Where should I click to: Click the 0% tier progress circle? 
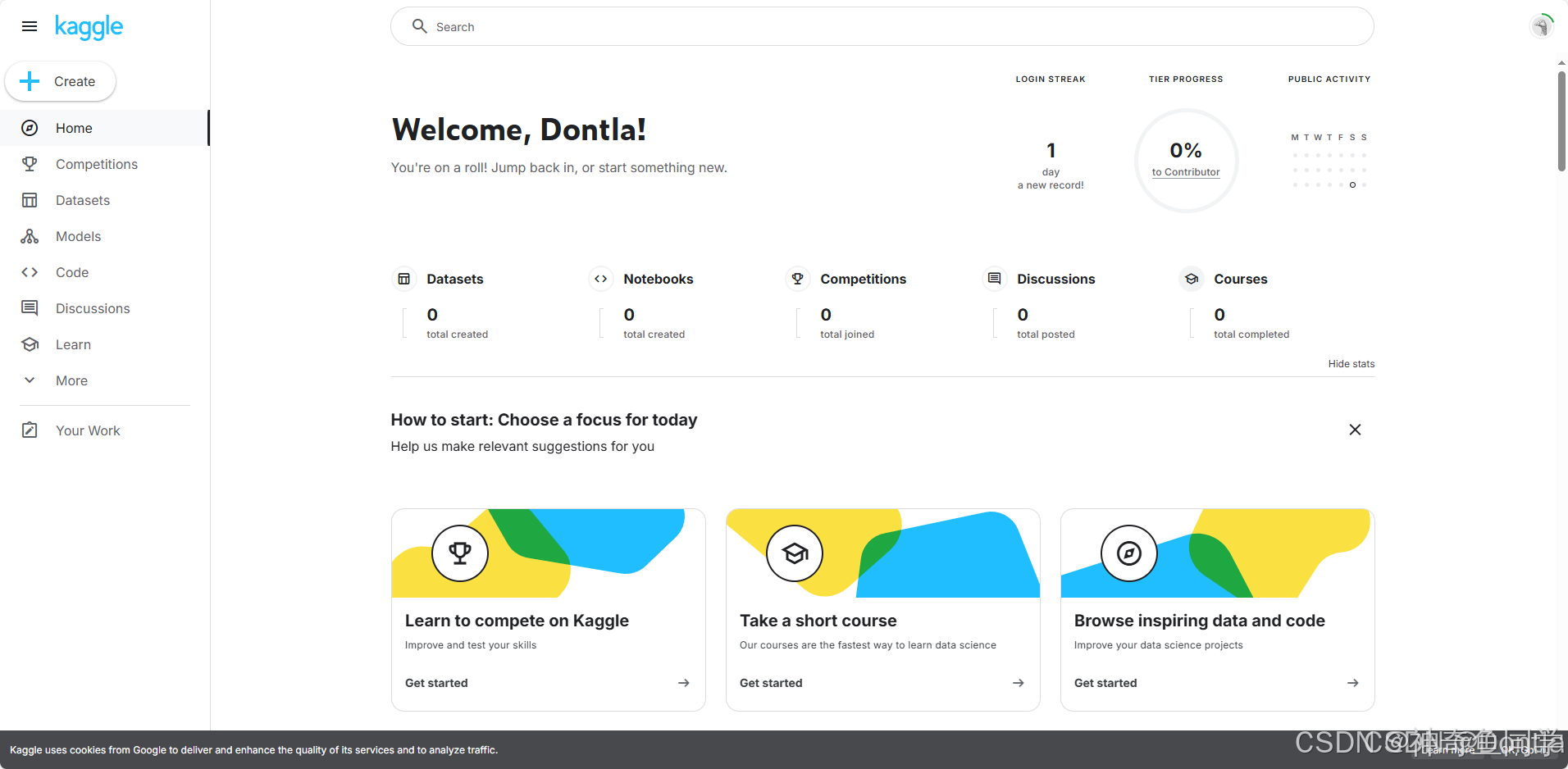(1186, 160)
